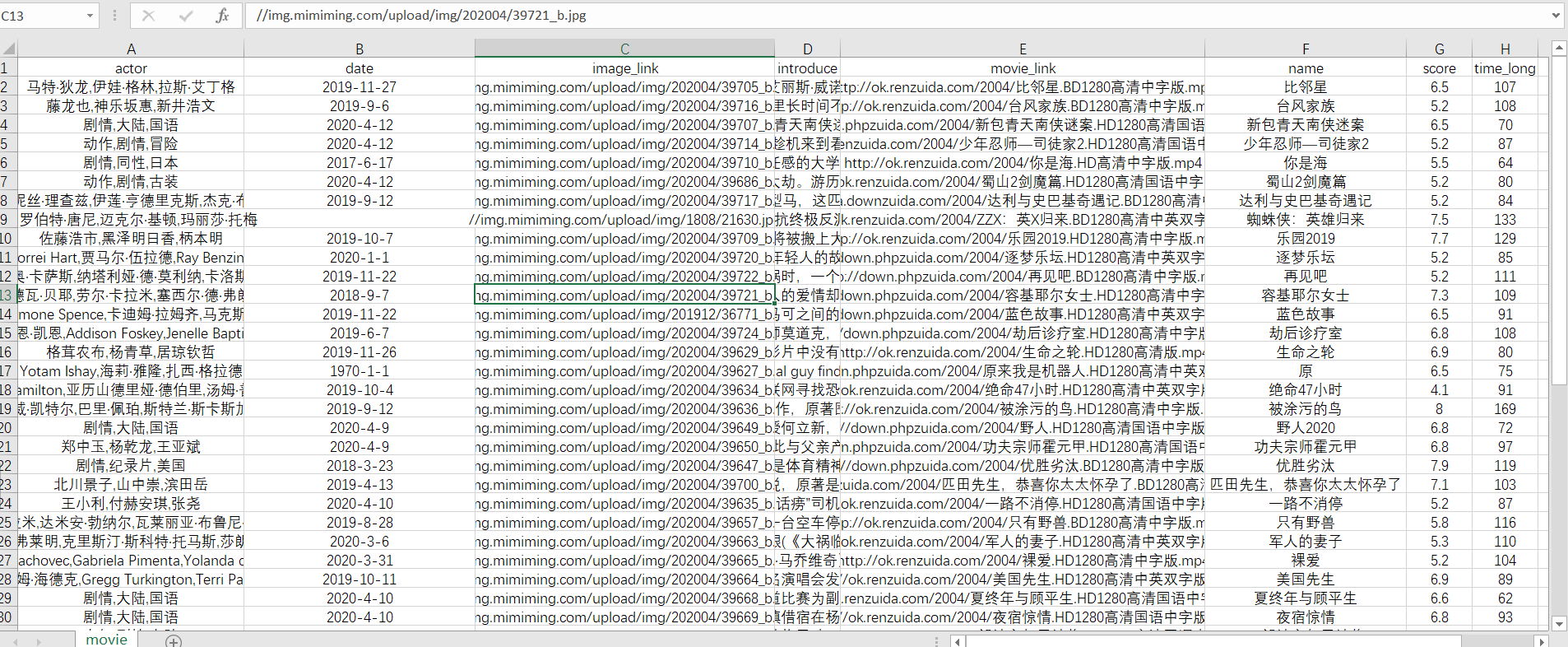Screen dimensions: 1568x647
Task: Open Insert Function fx dialog
Action: click(222, 16)
